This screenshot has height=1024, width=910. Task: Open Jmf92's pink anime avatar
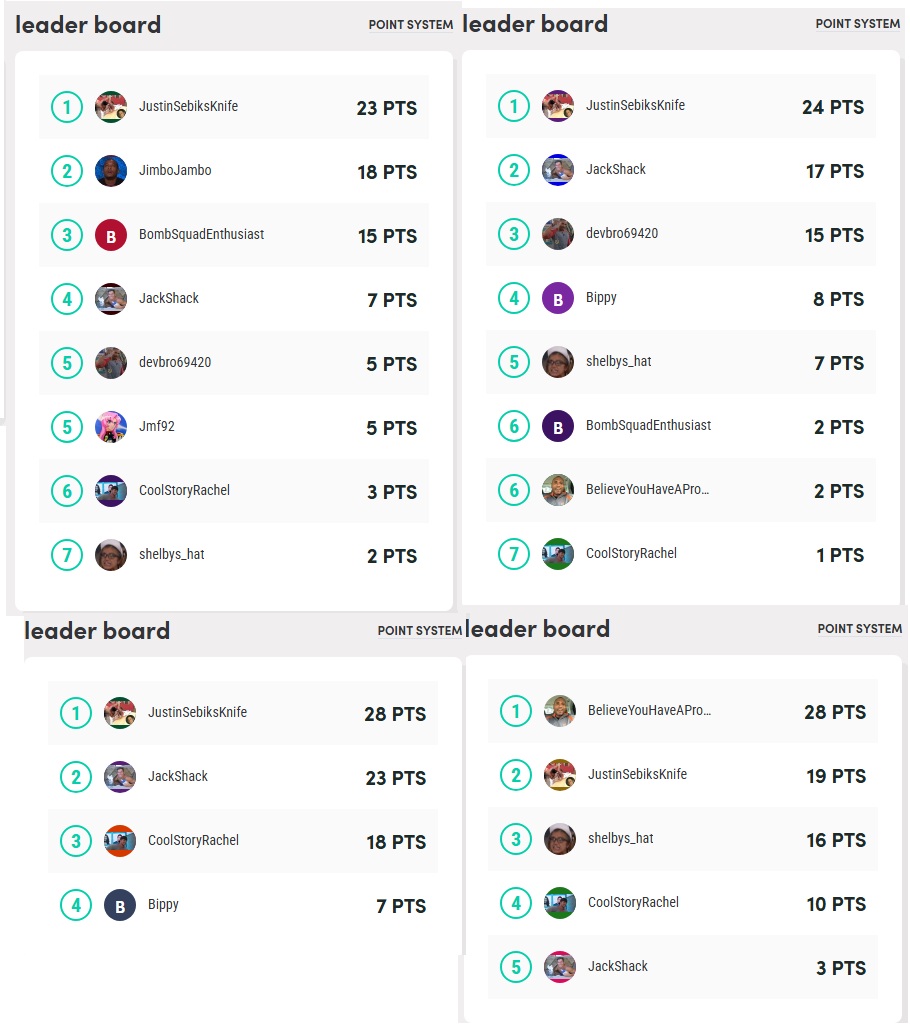point(111,427)
